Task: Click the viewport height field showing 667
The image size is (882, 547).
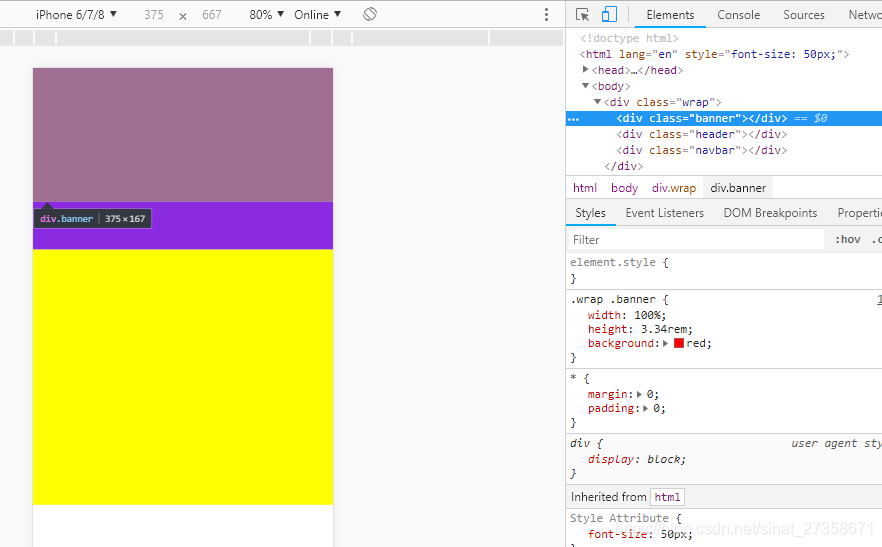Action: click(212, 15)
